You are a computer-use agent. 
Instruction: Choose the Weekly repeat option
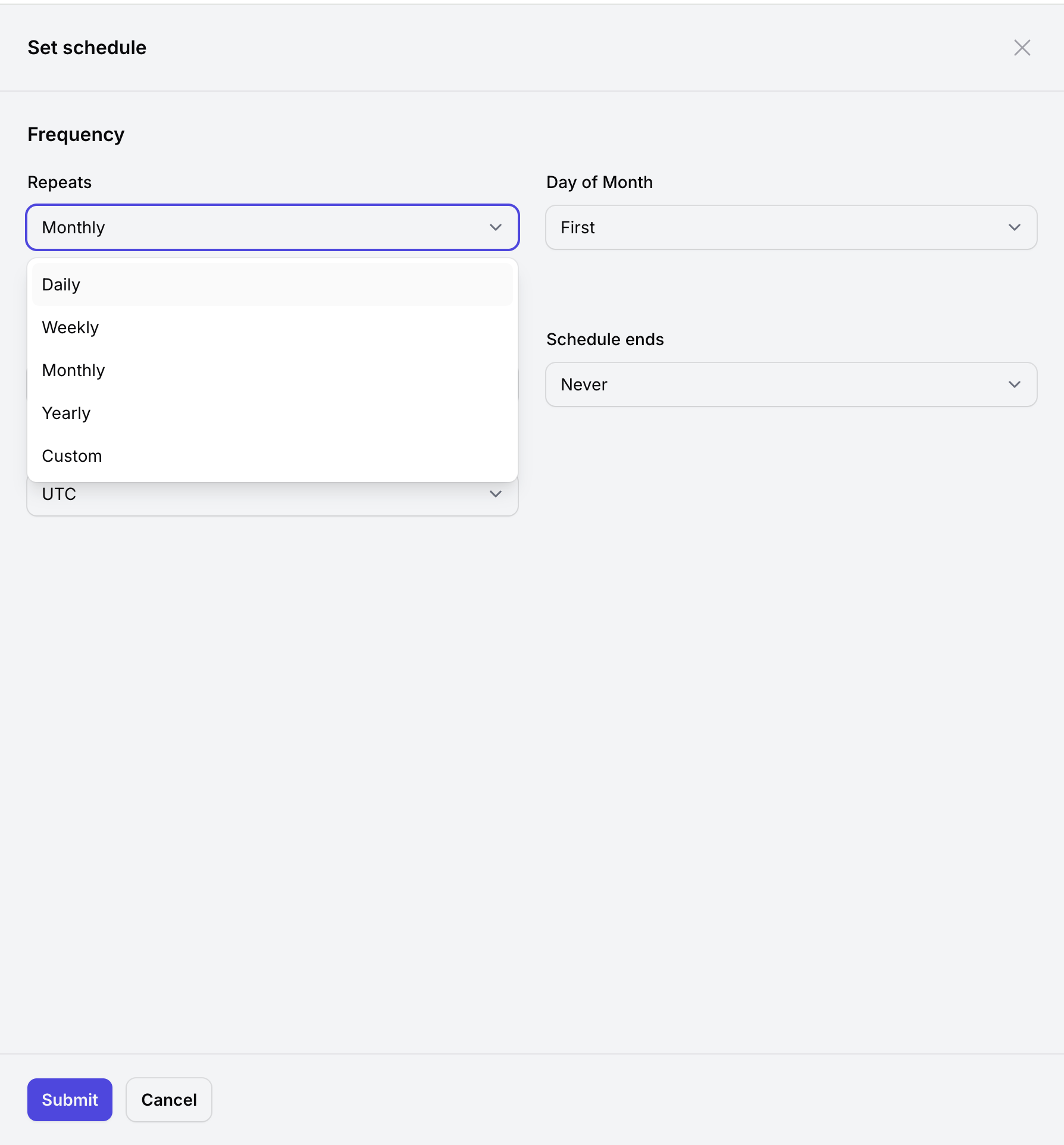[272, 327]
